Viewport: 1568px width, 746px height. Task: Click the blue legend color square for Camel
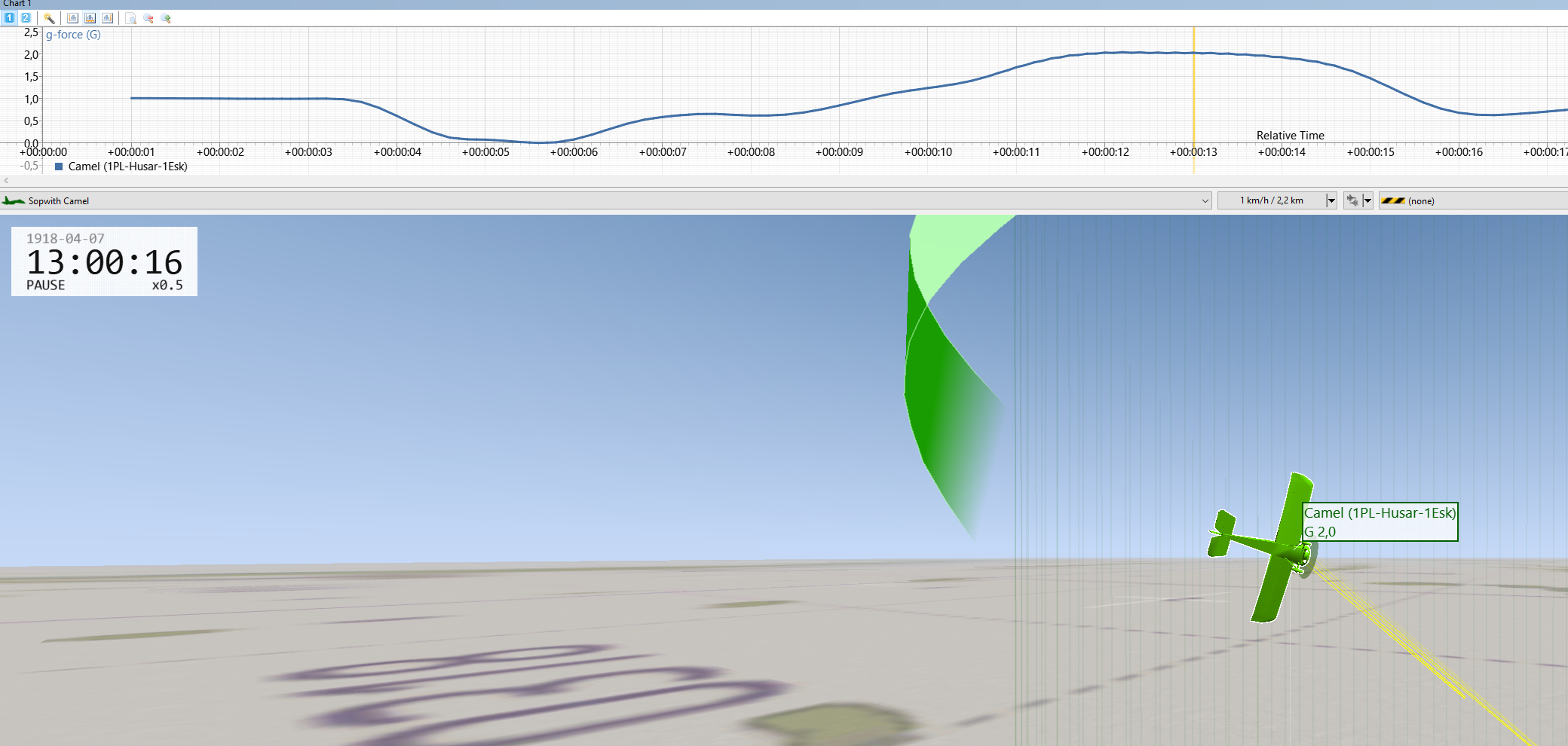[x=59, y=167]
